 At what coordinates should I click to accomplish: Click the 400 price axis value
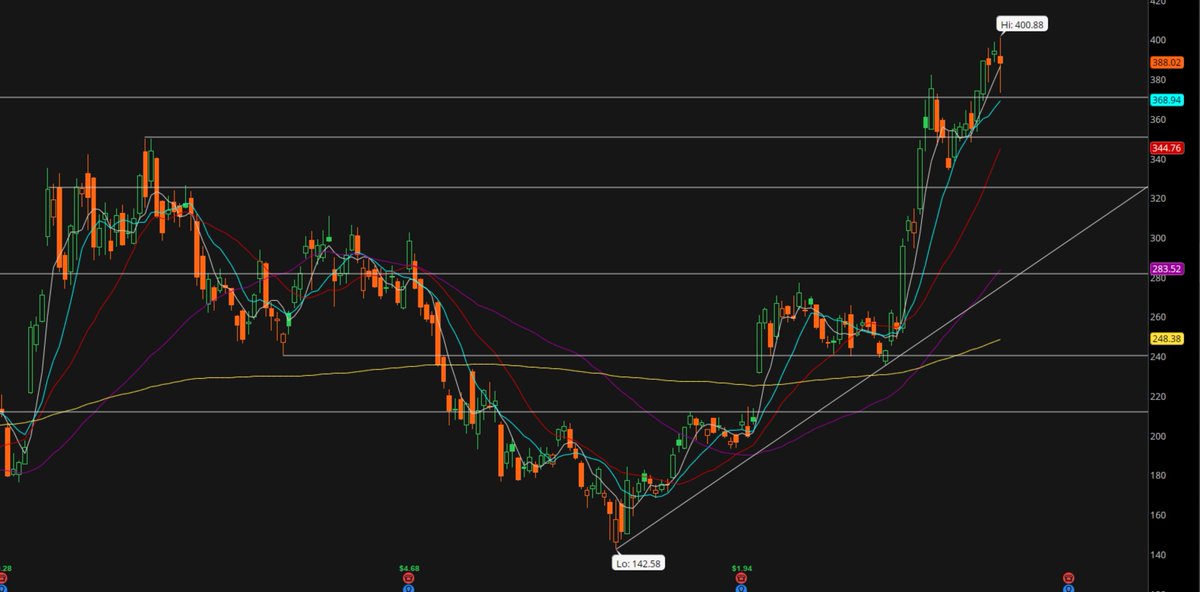1158,40
